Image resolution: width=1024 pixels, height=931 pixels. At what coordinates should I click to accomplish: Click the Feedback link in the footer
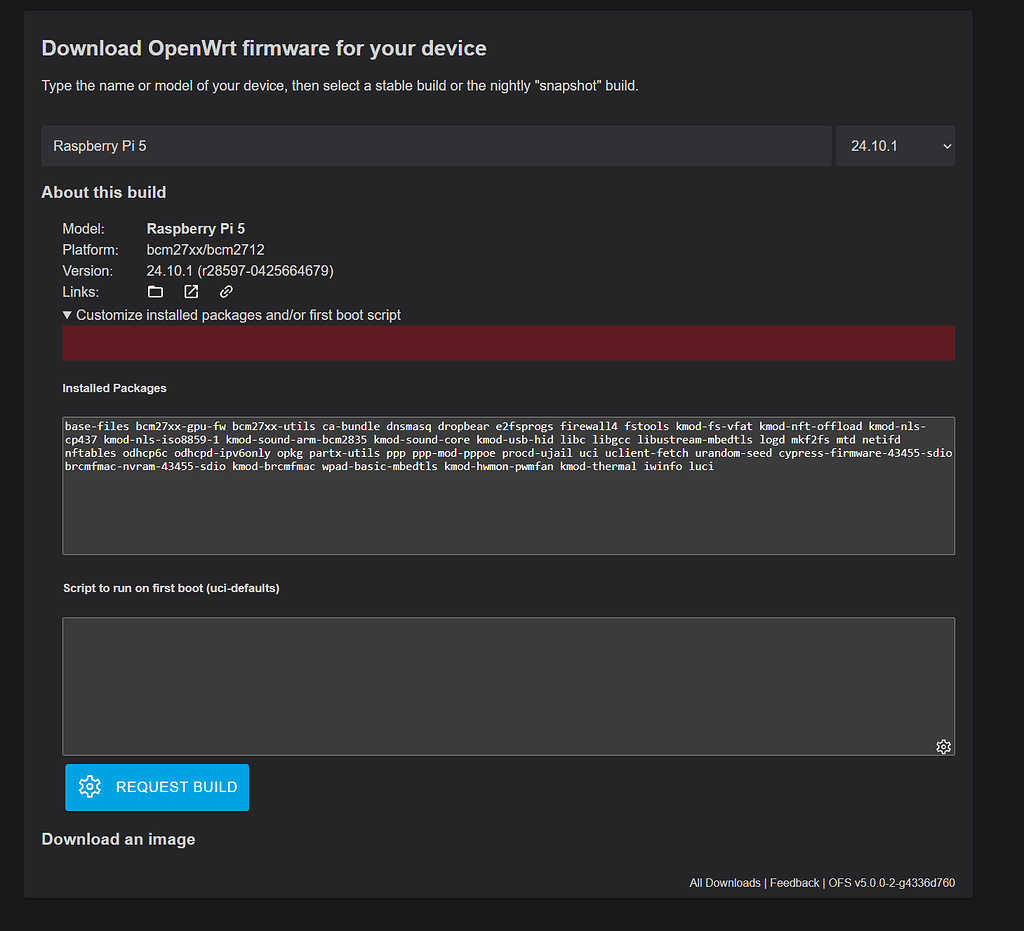click(794, 882)
